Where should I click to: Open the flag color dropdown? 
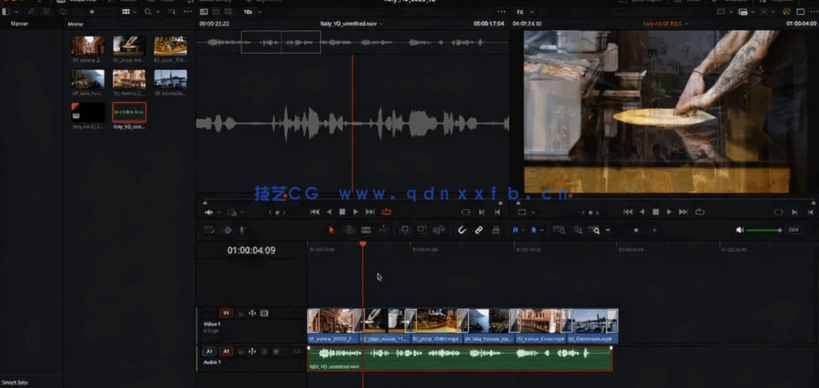click(x=523, y=230)
